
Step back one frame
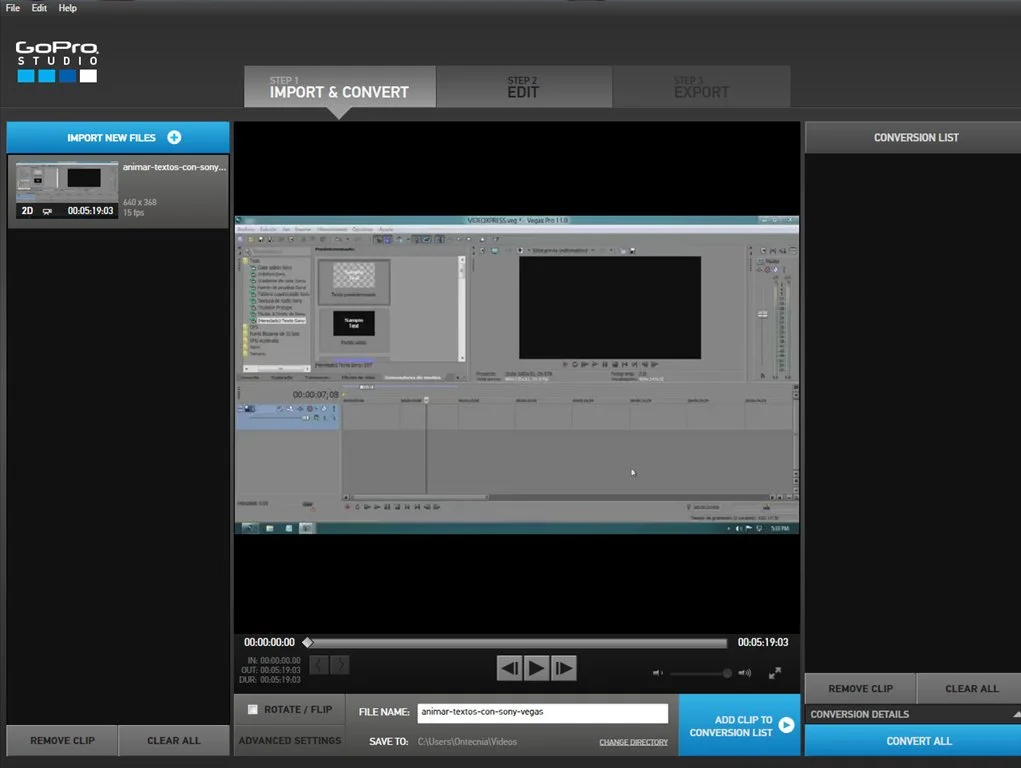pyautogui.click(x=509, y=668)
